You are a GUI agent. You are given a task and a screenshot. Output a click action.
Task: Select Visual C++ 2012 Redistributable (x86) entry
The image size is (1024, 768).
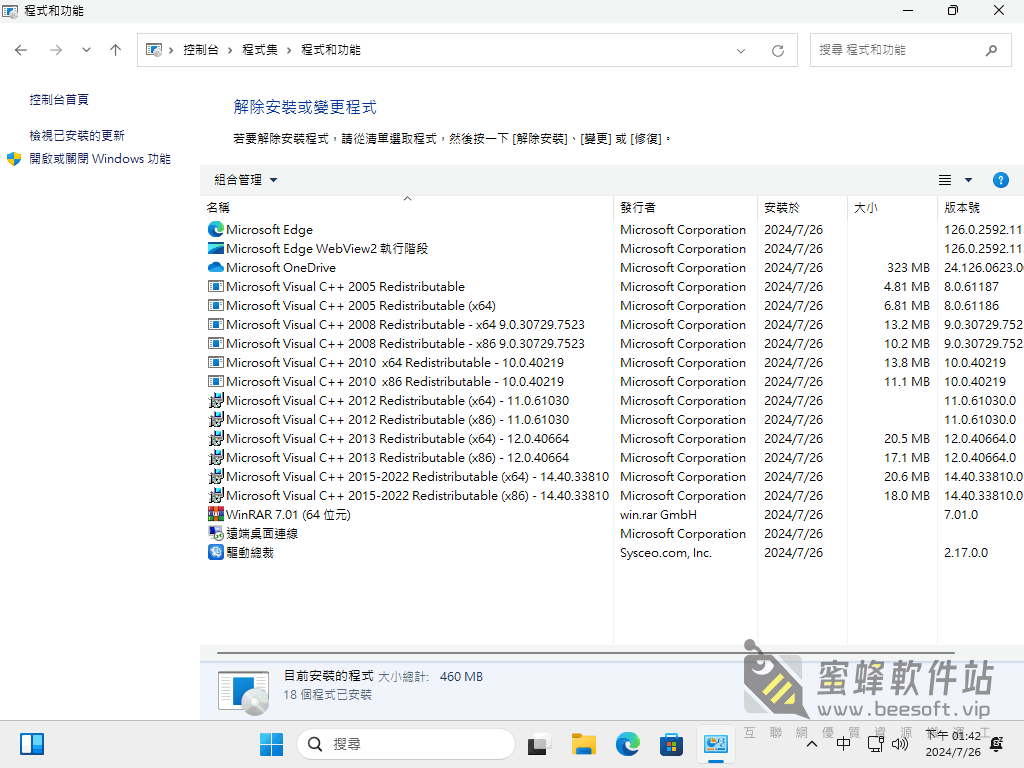click(x=398, y=419)
